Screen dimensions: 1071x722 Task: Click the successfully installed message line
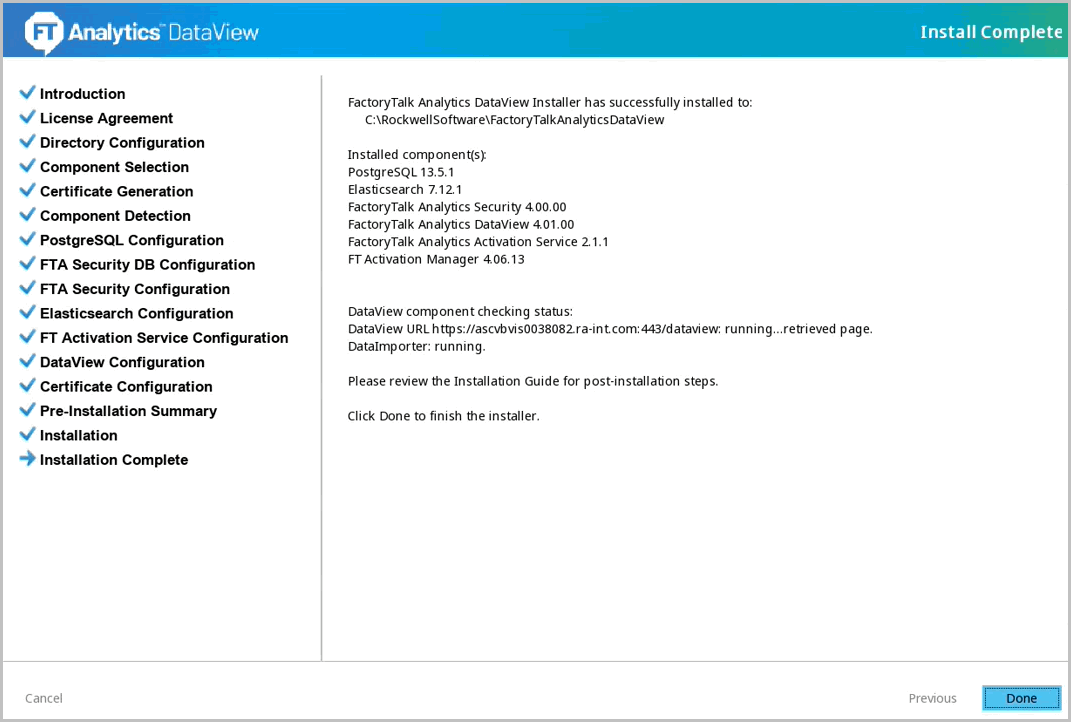point(550,102)
